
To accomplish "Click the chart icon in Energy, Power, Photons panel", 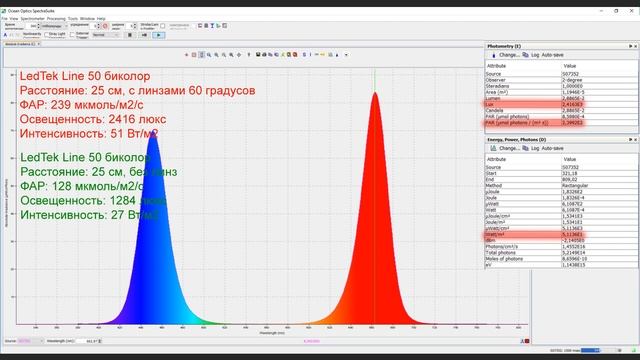I will point(493,148).
